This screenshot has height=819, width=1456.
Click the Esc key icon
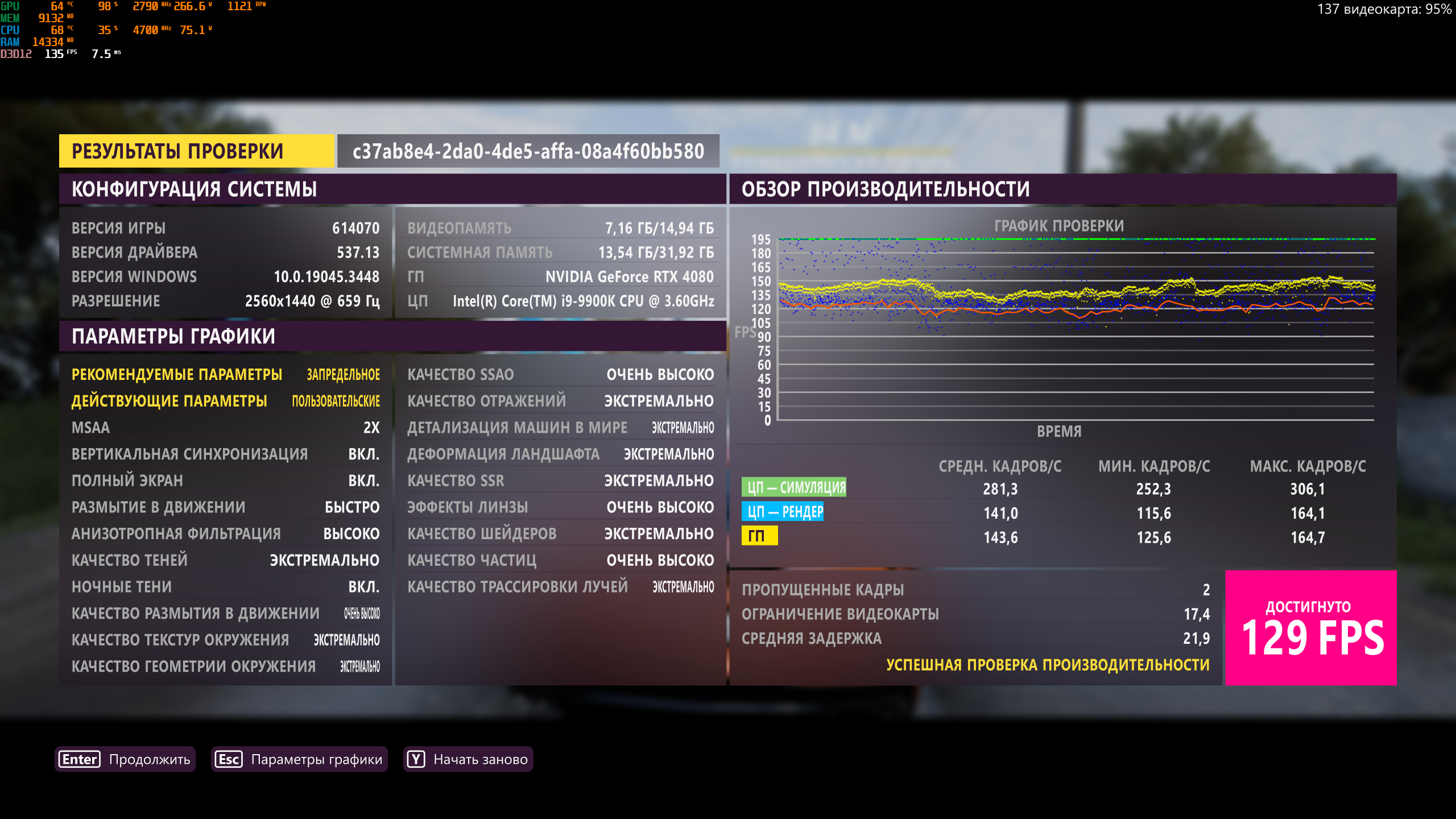coord(229,759)
